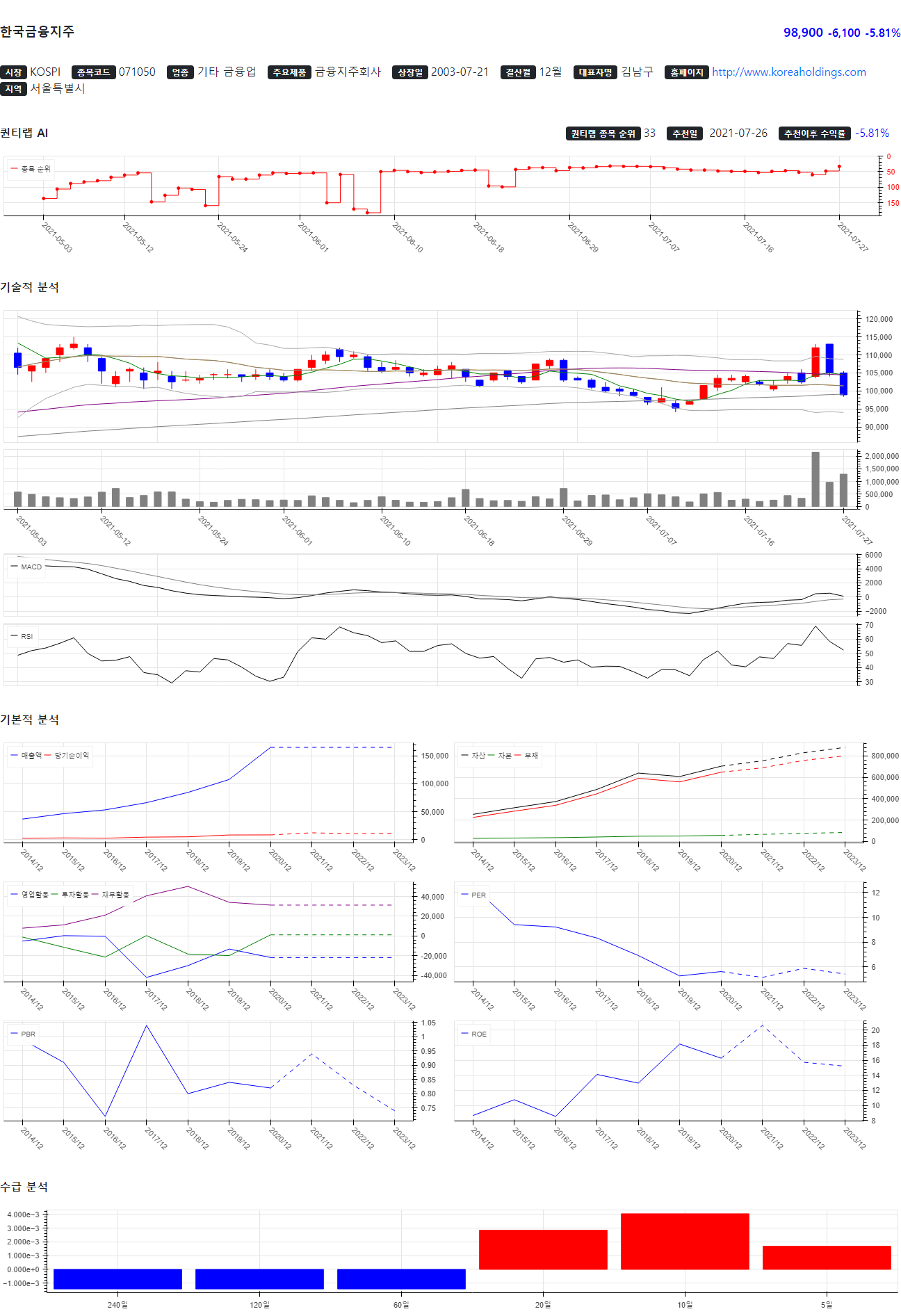901x1316 pixels.
Task: Toggle the 당기순이익 legend entry
Action: (x=67, y=756)
